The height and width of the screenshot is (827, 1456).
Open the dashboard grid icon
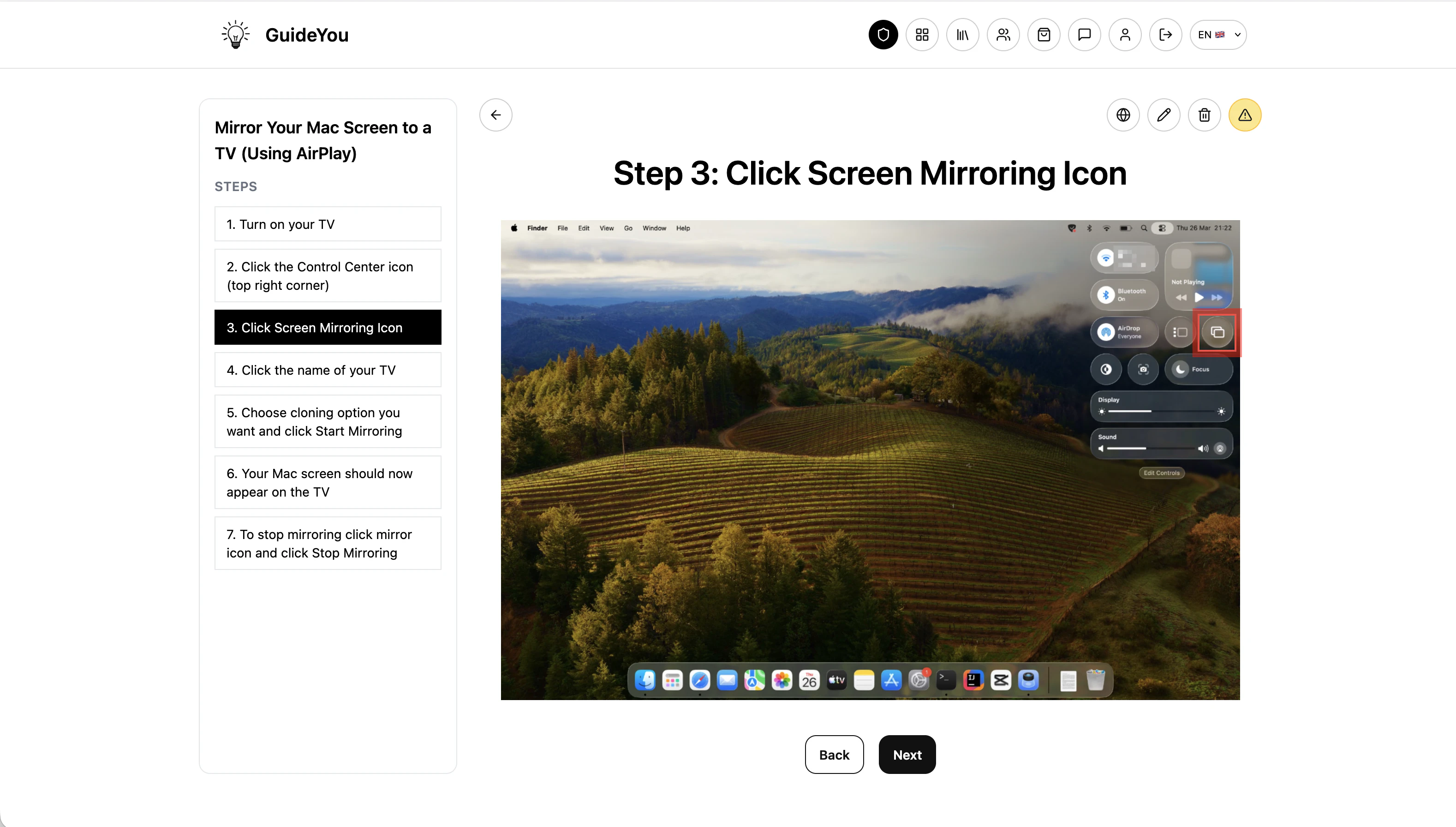pyautogui.click(x=922, y=35)
